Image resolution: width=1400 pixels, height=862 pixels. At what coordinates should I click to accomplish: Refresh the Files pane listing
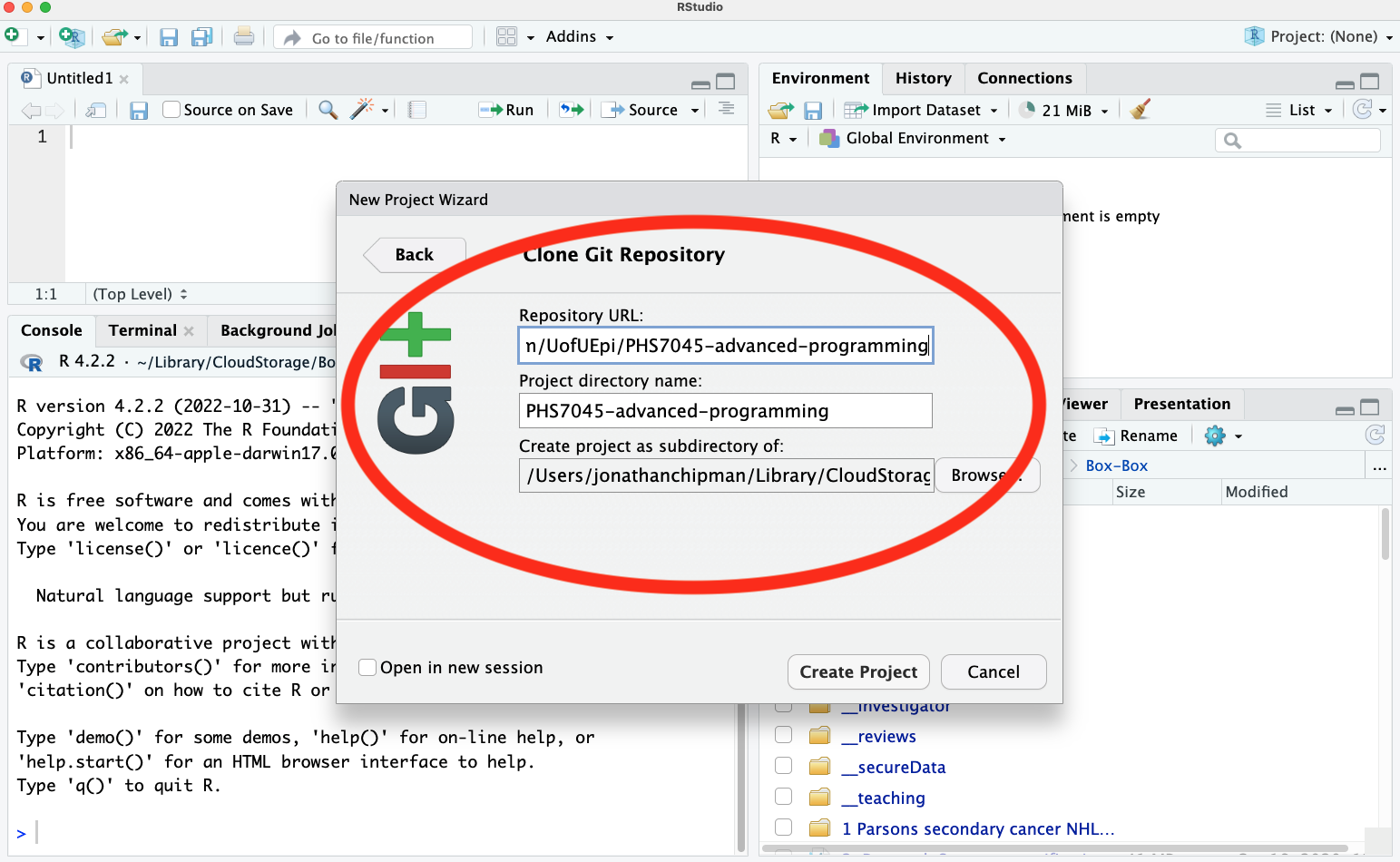1376,436
